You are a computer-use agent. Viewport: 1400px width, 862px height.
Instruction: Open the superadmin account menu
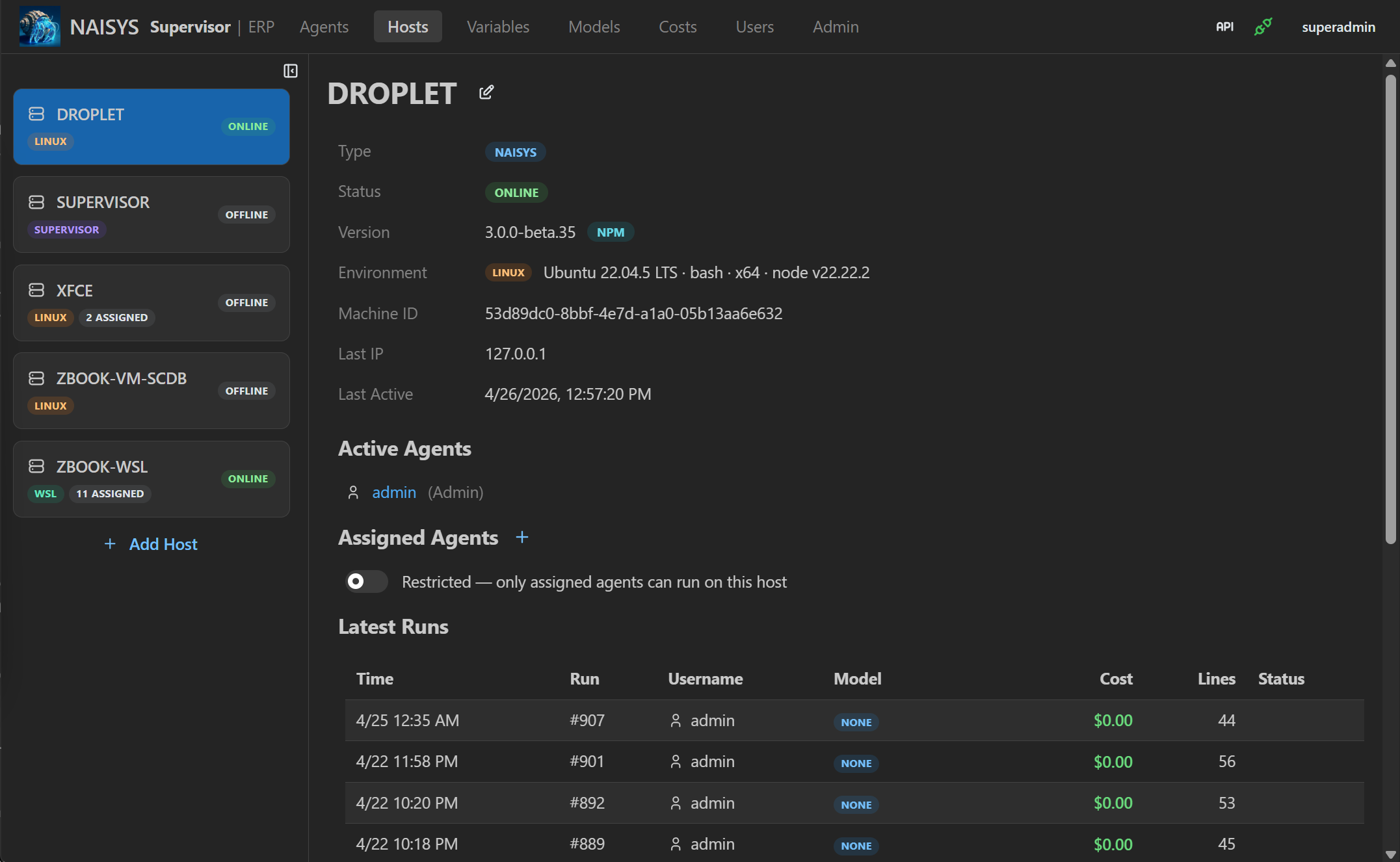pyautogui.click(x=1338, y=27)
